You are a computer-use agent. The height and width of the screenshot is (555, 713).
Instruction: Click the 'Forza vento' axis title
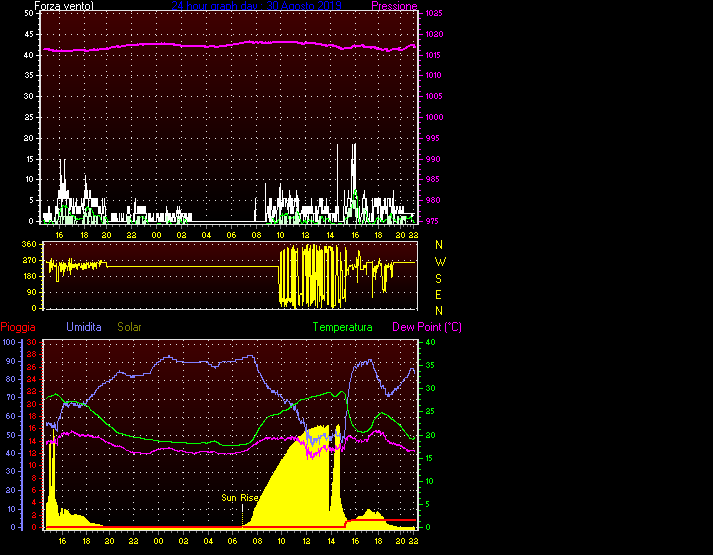point(64,6)
